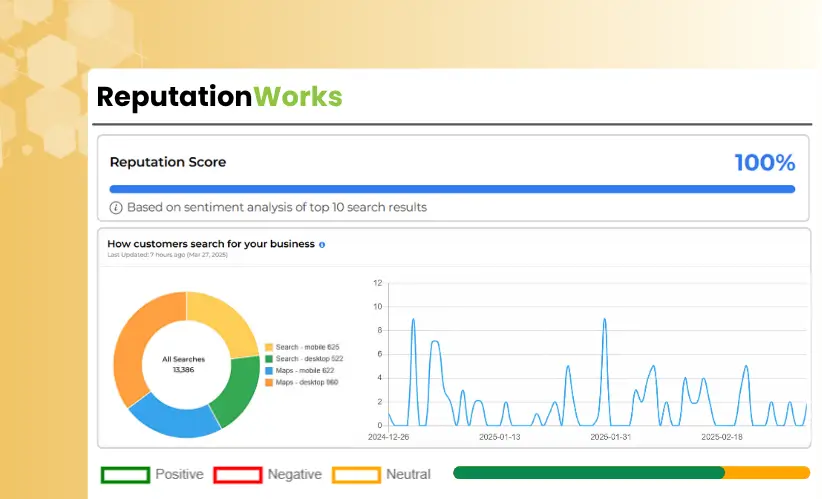
Task: Click info icon after 'How customers search' heading
Action: pos(322,245)
